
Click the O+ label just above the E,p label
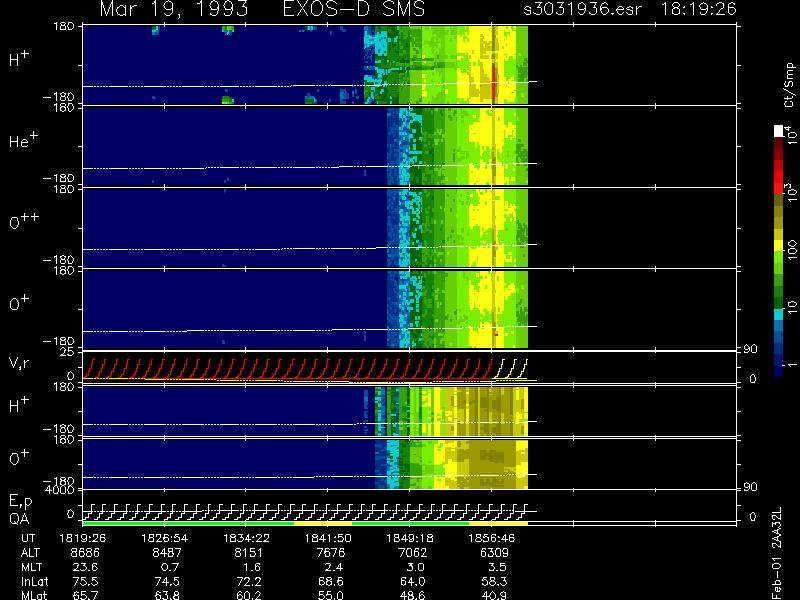point(19,458)
